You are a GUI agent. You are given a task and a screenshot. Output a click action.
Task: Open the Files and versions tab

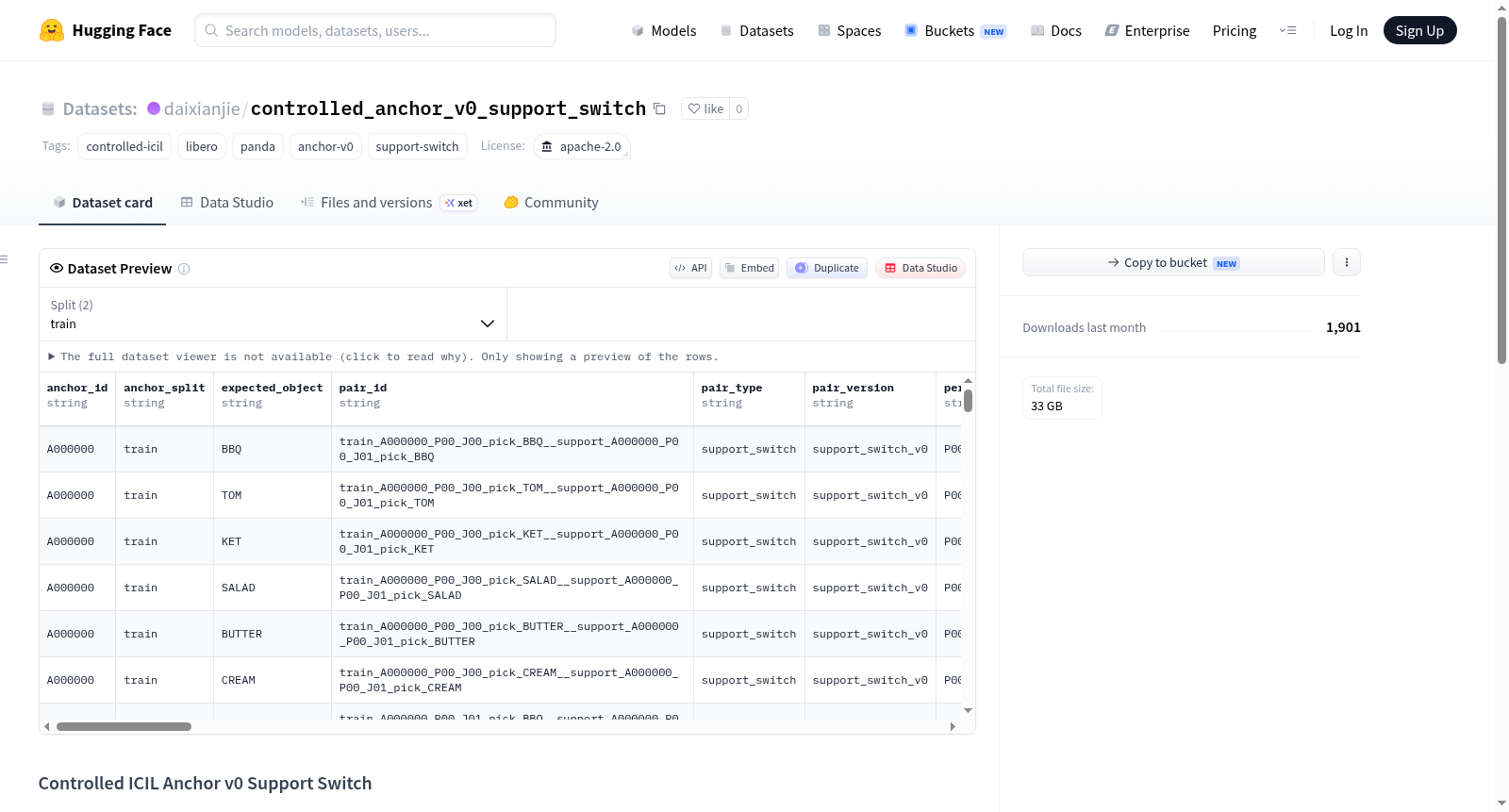[x=389, y=203]
